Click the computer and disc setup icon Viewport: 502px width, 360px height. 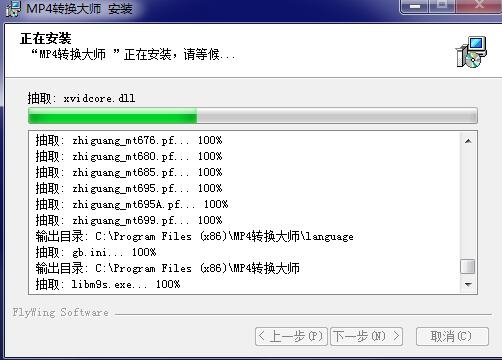click(x=472, y=52)
